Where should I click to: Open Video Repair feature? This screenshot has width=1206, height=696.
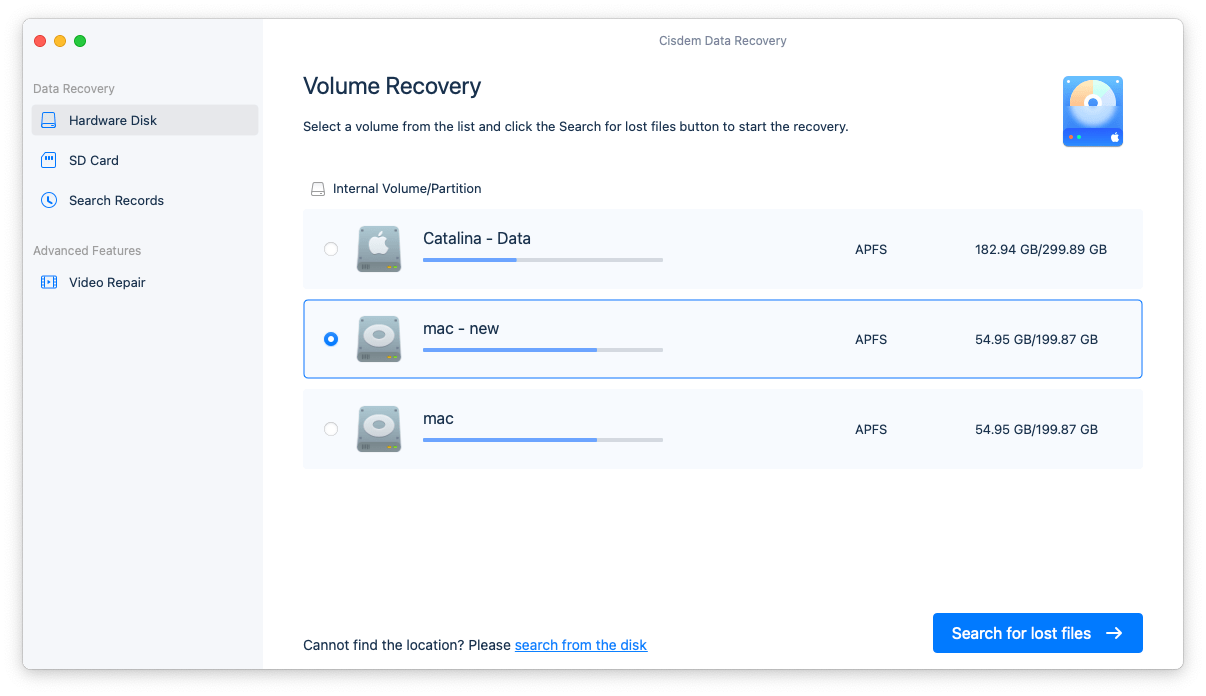145,282
